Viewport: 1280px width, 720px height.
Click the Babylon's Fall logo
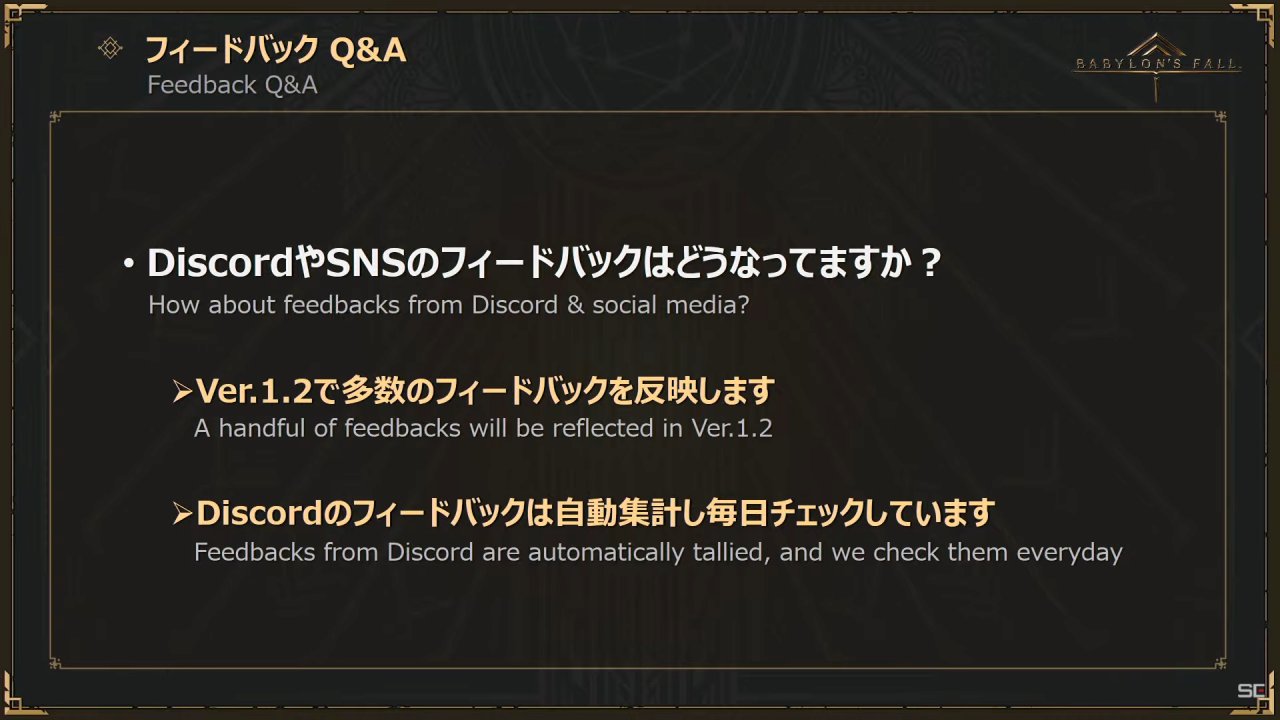[x=1158, y=64]
